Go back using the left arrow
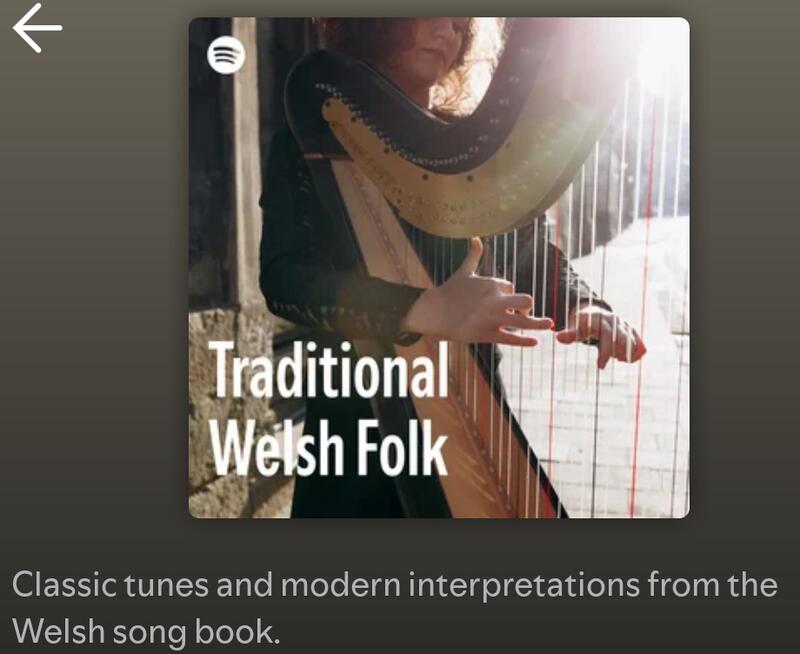800x654 pixels. 37,28
